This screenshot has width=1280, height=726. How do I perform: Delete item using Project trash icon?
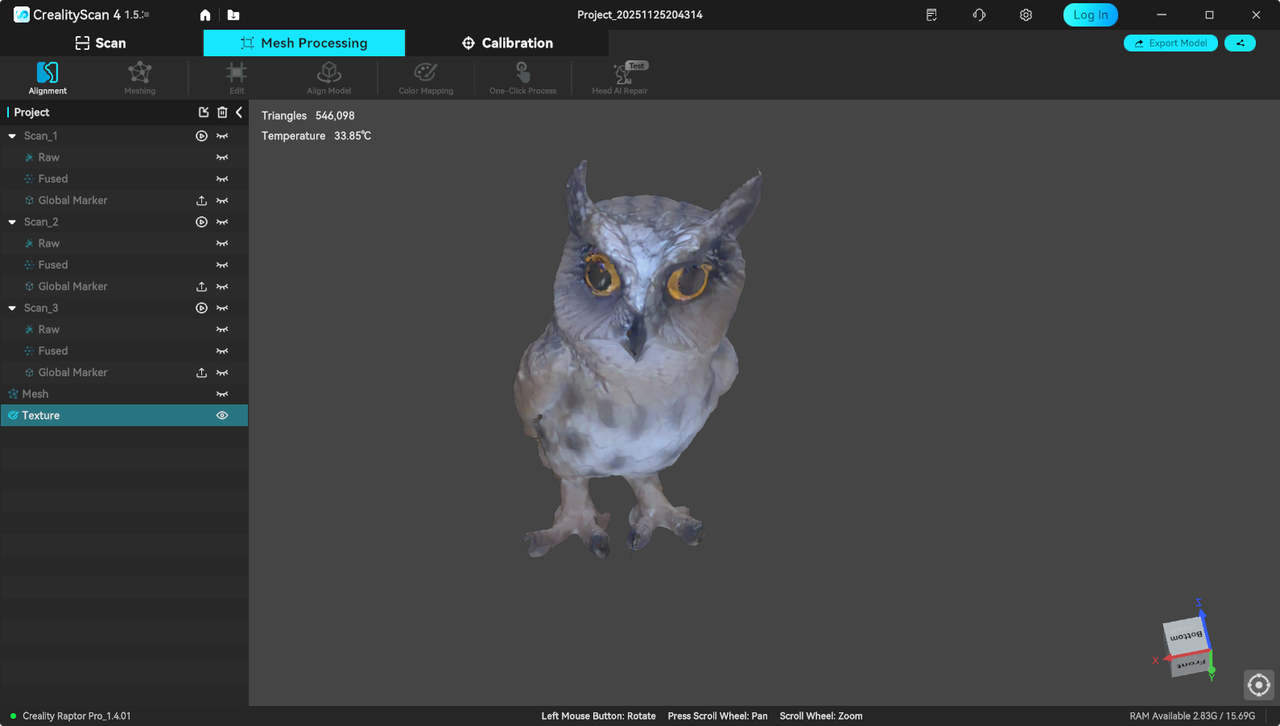click(222, 113)
